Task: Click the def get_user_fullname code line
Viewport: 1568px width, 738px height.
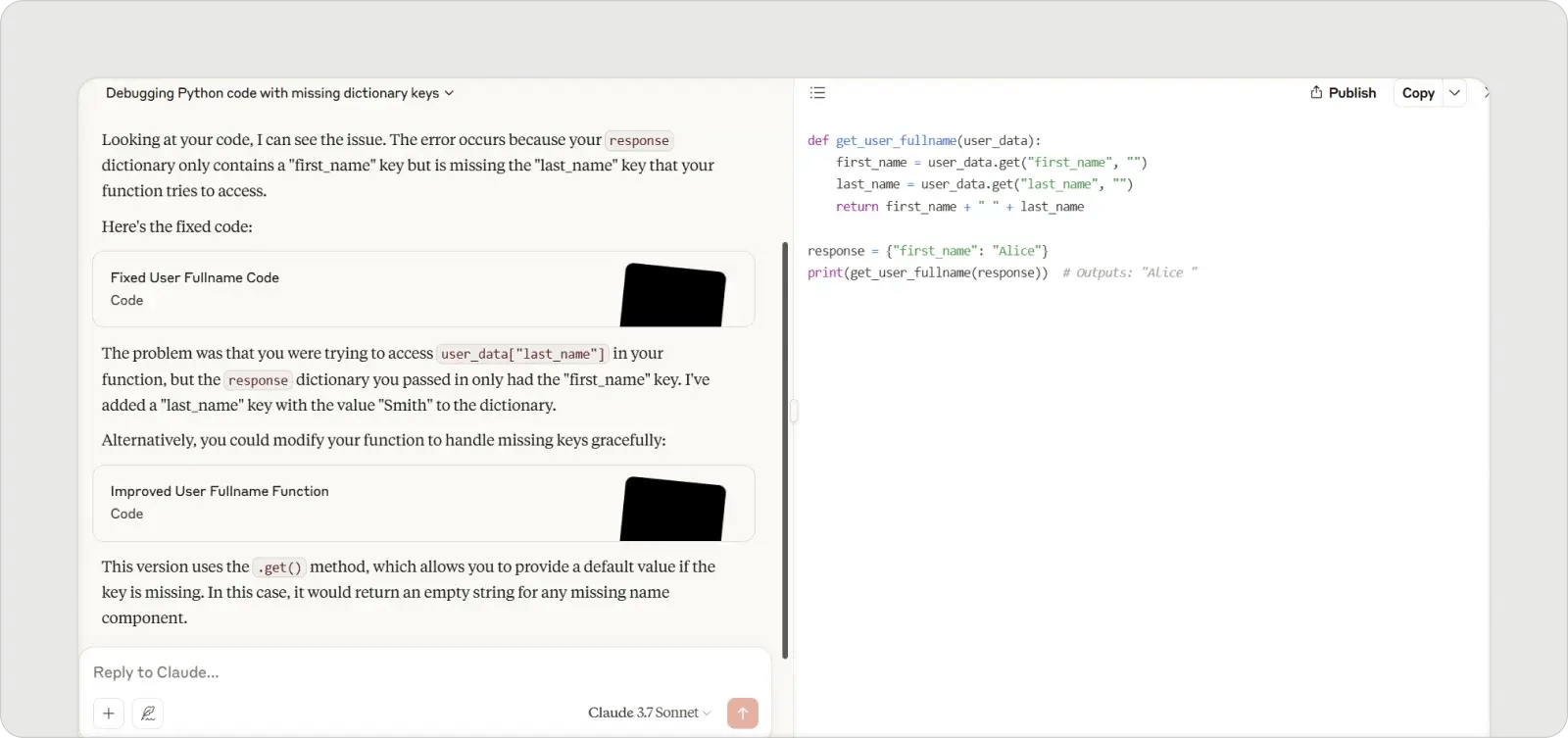Action: pos(923,140)
